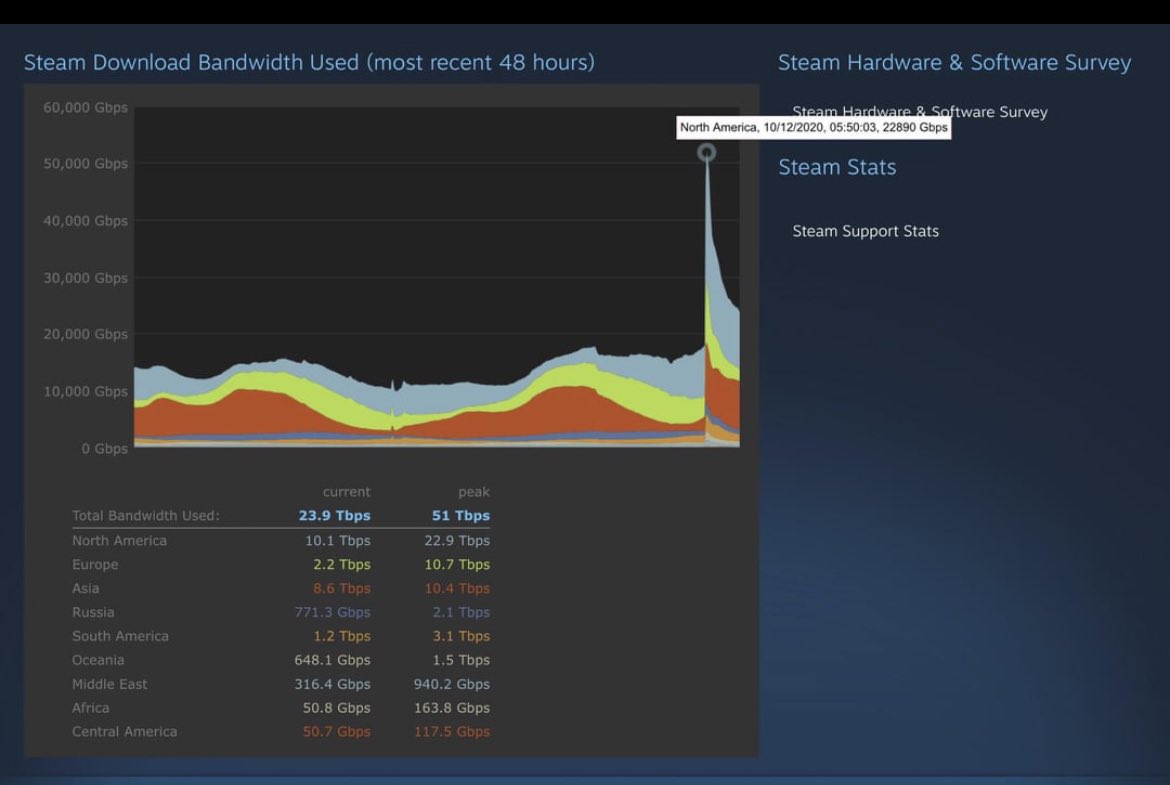
Task: Select the Russia row in bandwidth table
Action: (281, 612)
